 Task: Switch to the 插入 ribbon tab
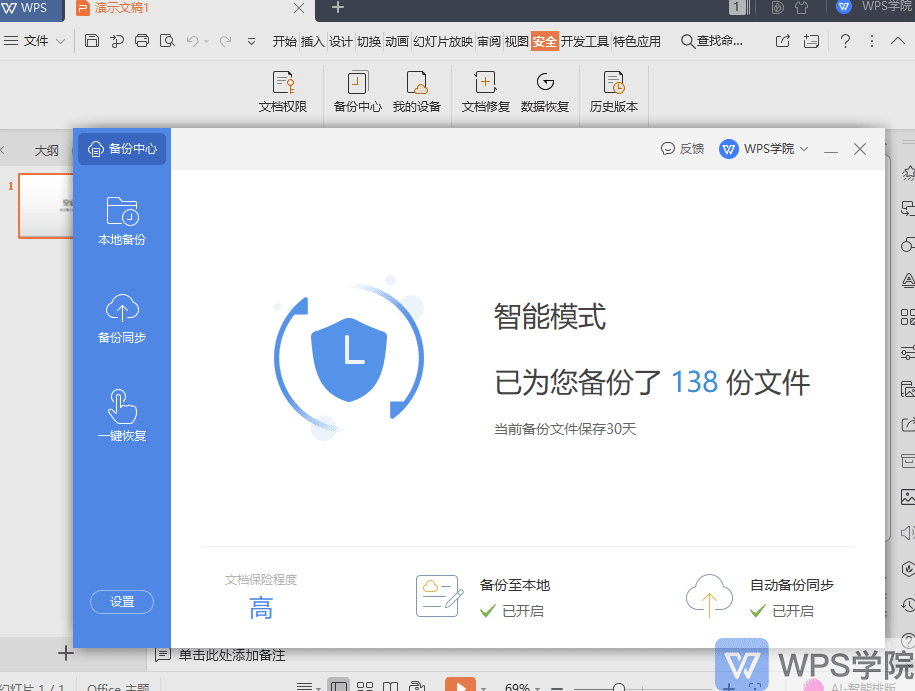pos(311,40)
